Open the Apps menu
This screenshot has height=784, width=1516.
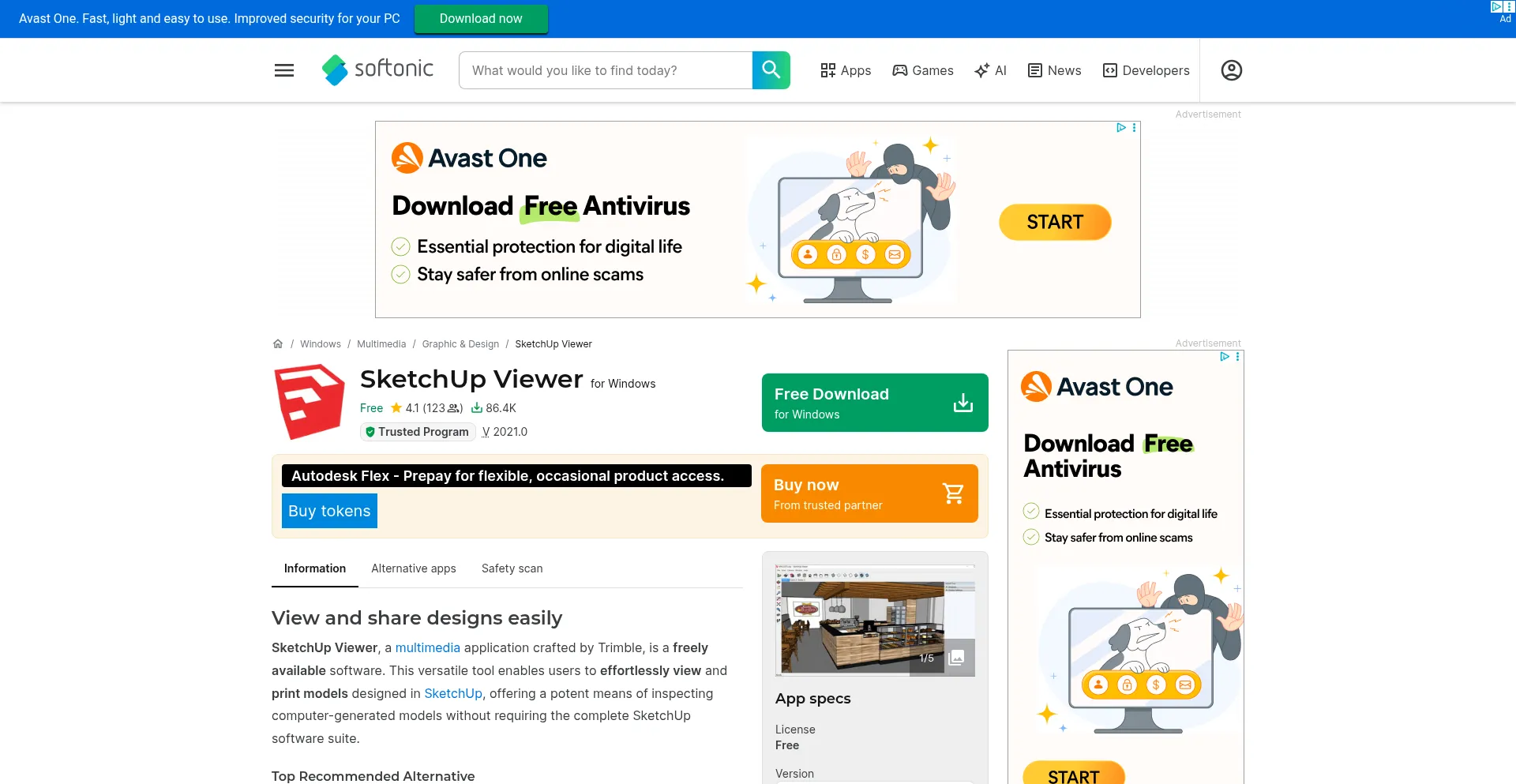(x=846, y=70)
